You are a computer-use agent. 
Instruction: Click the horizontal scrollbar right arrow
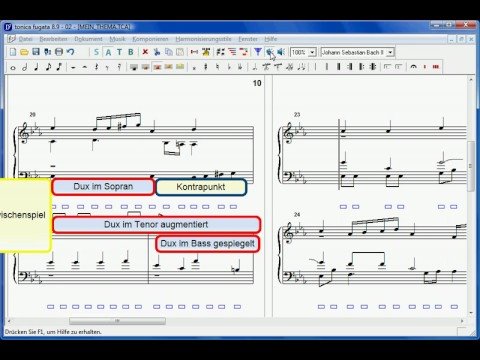[462, 321]
